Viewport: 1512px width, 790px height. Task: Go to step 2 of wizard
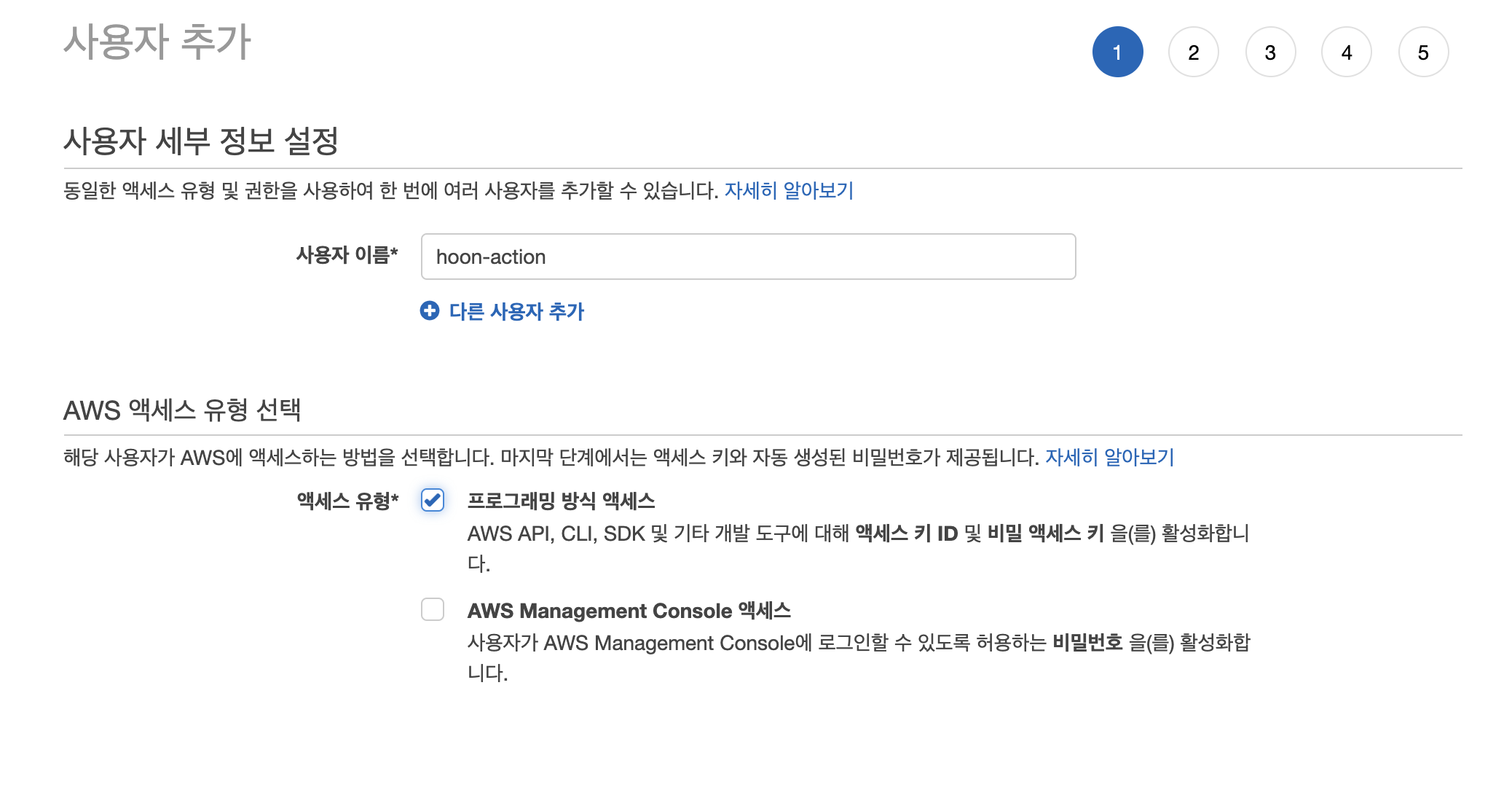point(1193,52)
